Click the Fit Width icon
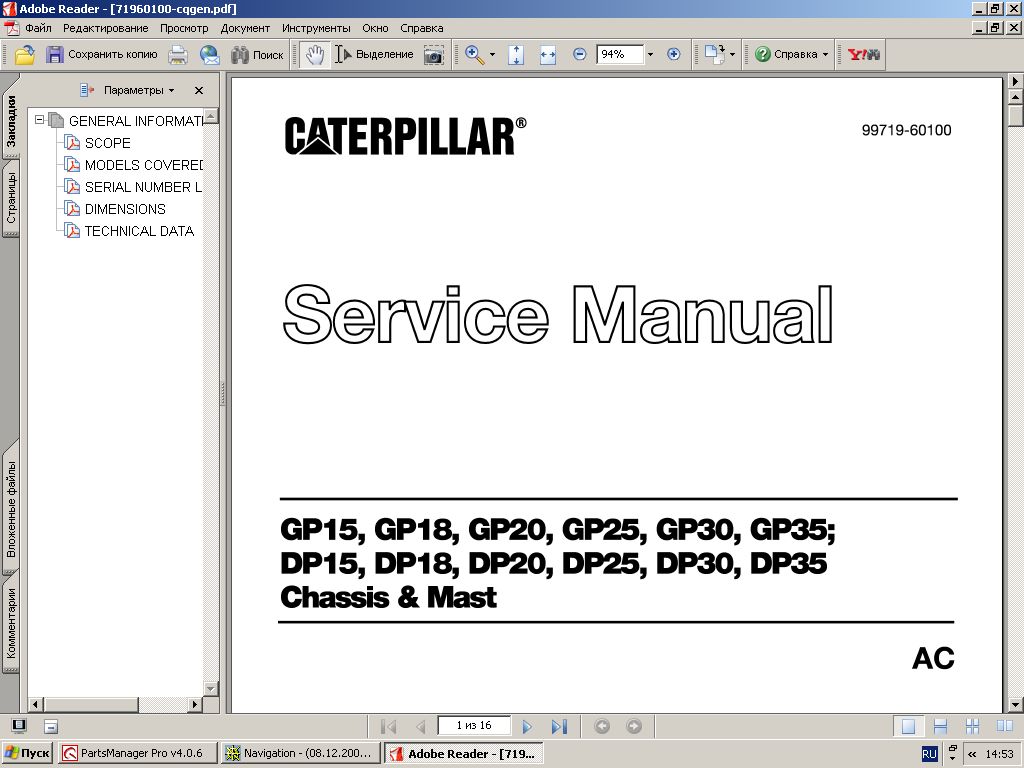This screenshot has height=768, width=1024. click(547, 55)
